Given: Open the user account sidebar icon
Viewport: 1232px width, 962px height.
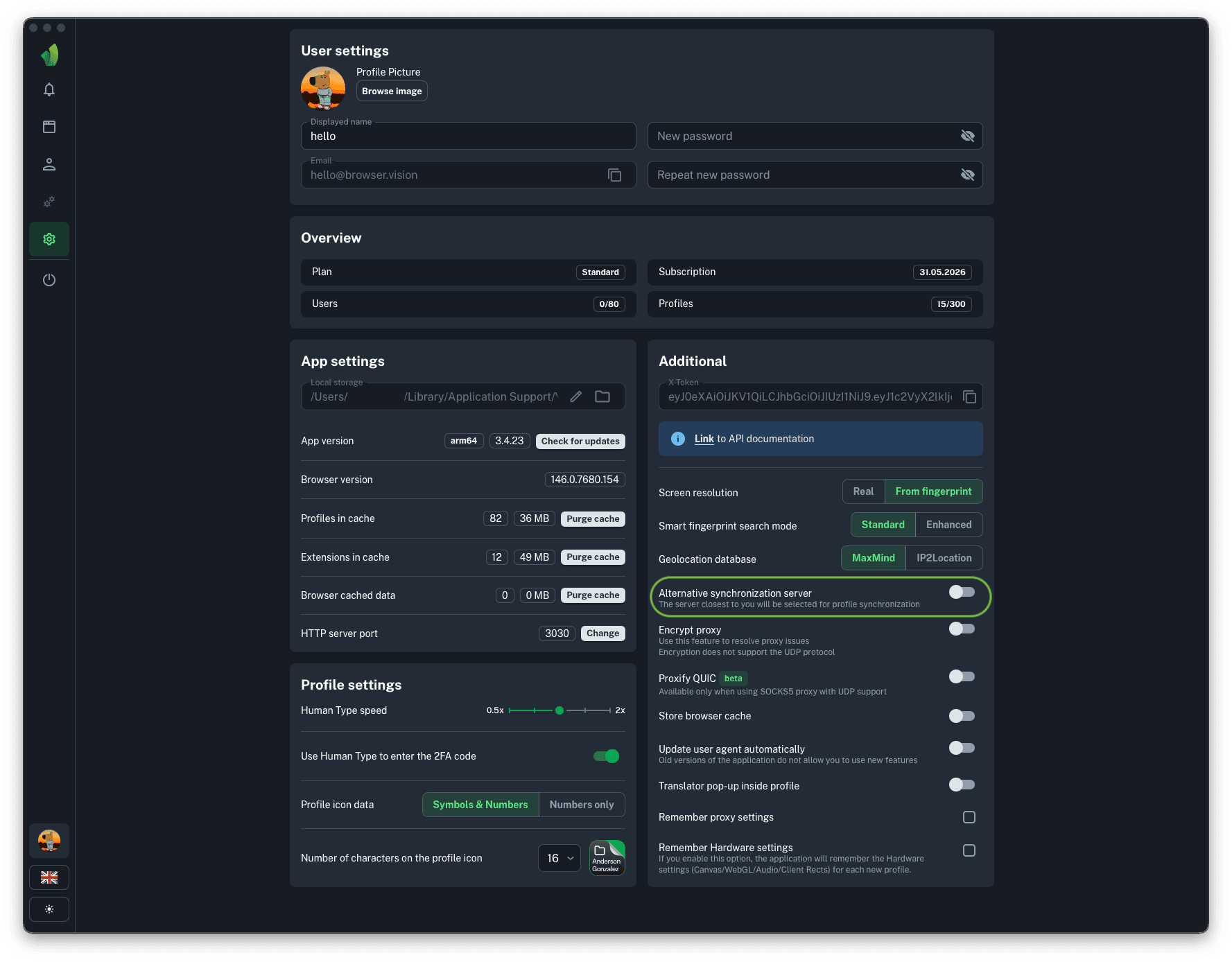Looking at the screenshot, I should [49, 164].
